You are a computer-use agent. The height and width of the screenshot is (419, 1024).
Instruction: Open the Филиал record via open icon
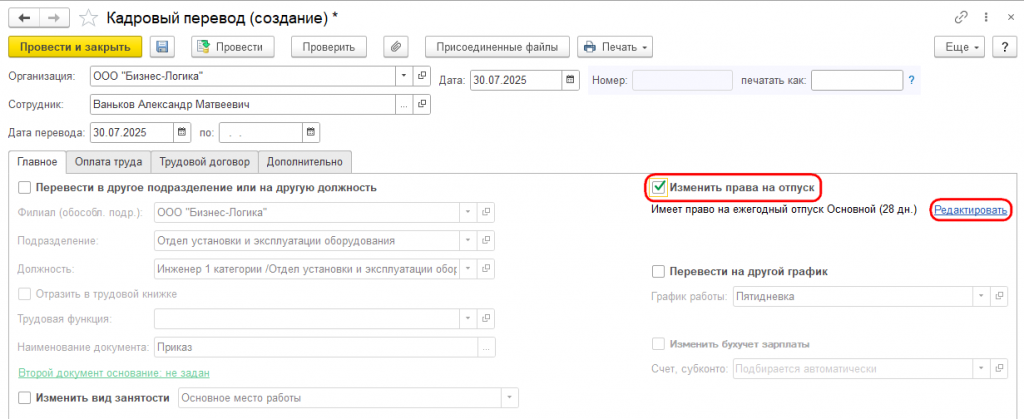click(x=486, y=212)
